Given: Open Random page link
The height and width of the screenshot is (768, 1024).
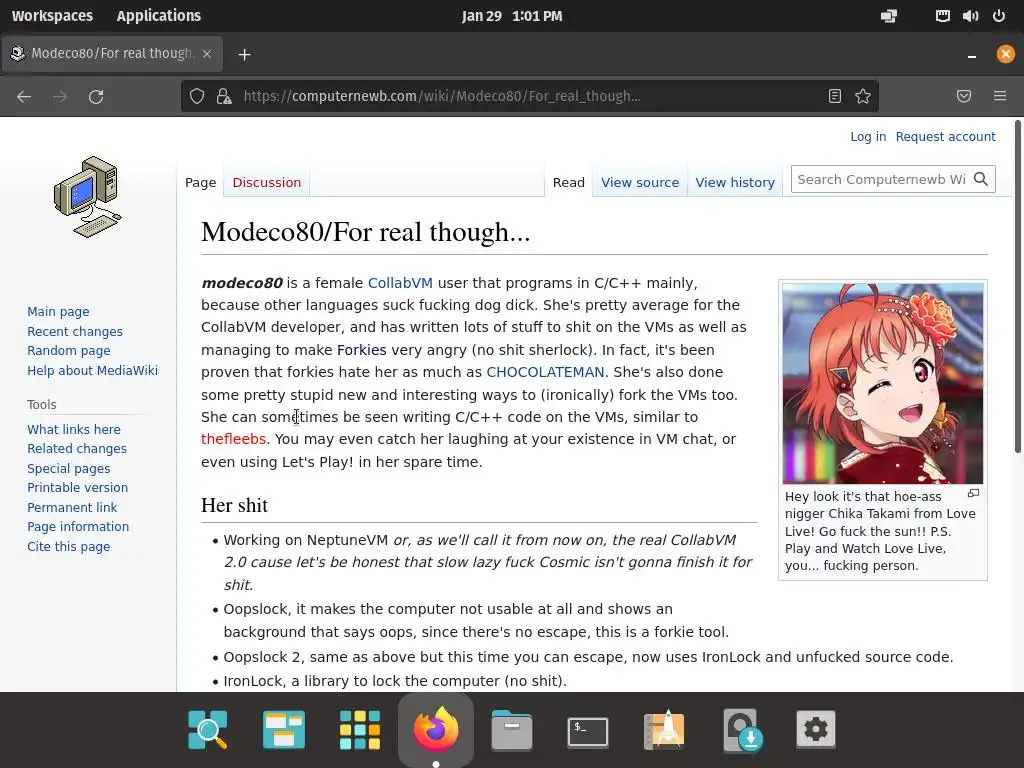Looking at the screenshot, I should [69, 350].
